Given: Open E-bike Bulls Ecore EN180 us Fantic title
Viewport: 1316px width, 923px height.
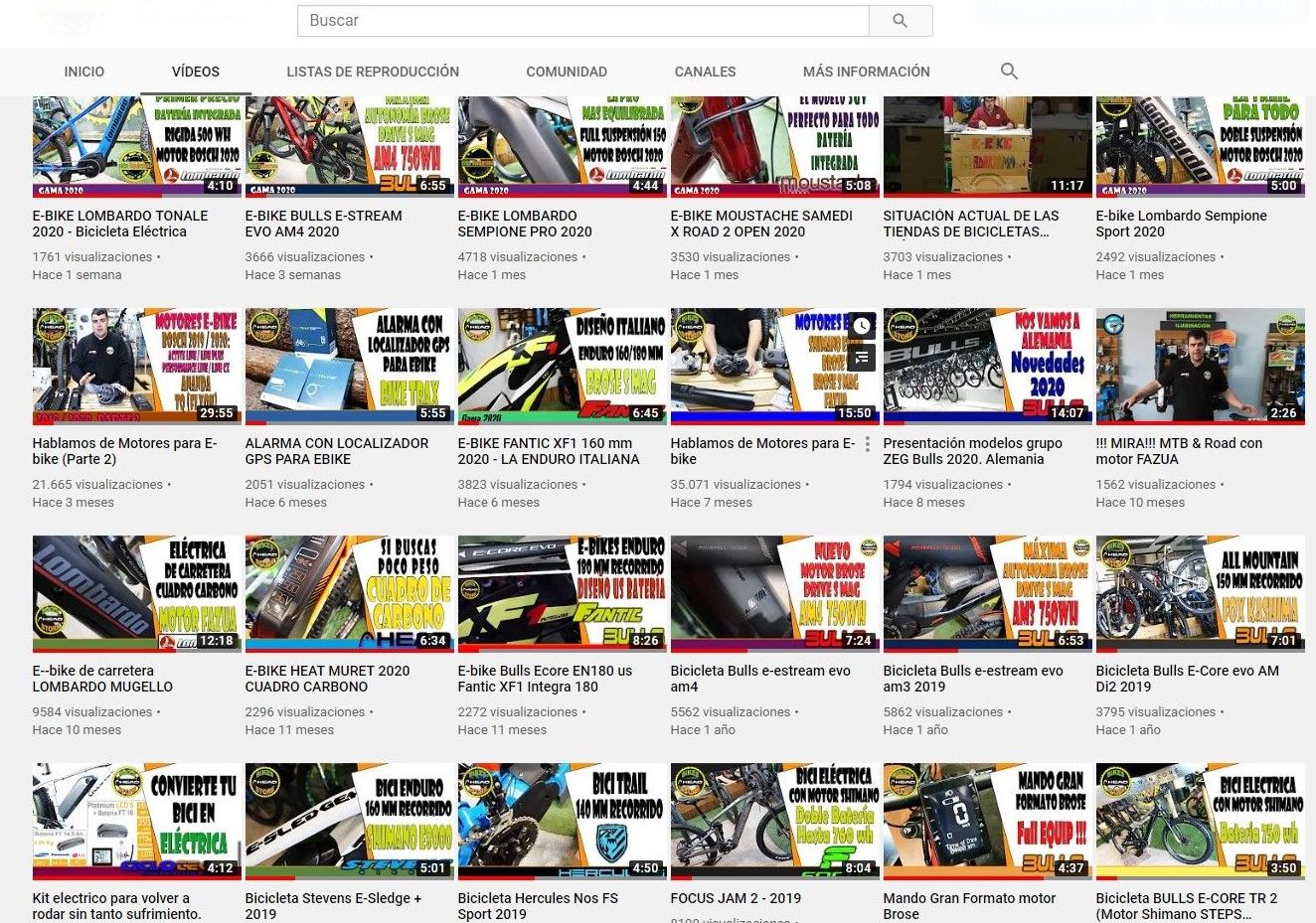Looking at the screenshot, I should click(x=545, y=679).
